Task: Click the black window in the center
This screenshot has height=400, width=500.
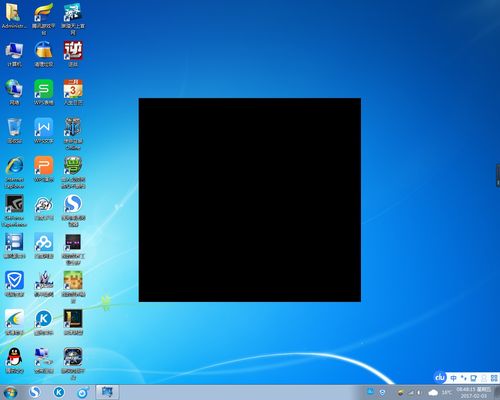Action: point(250,200)
